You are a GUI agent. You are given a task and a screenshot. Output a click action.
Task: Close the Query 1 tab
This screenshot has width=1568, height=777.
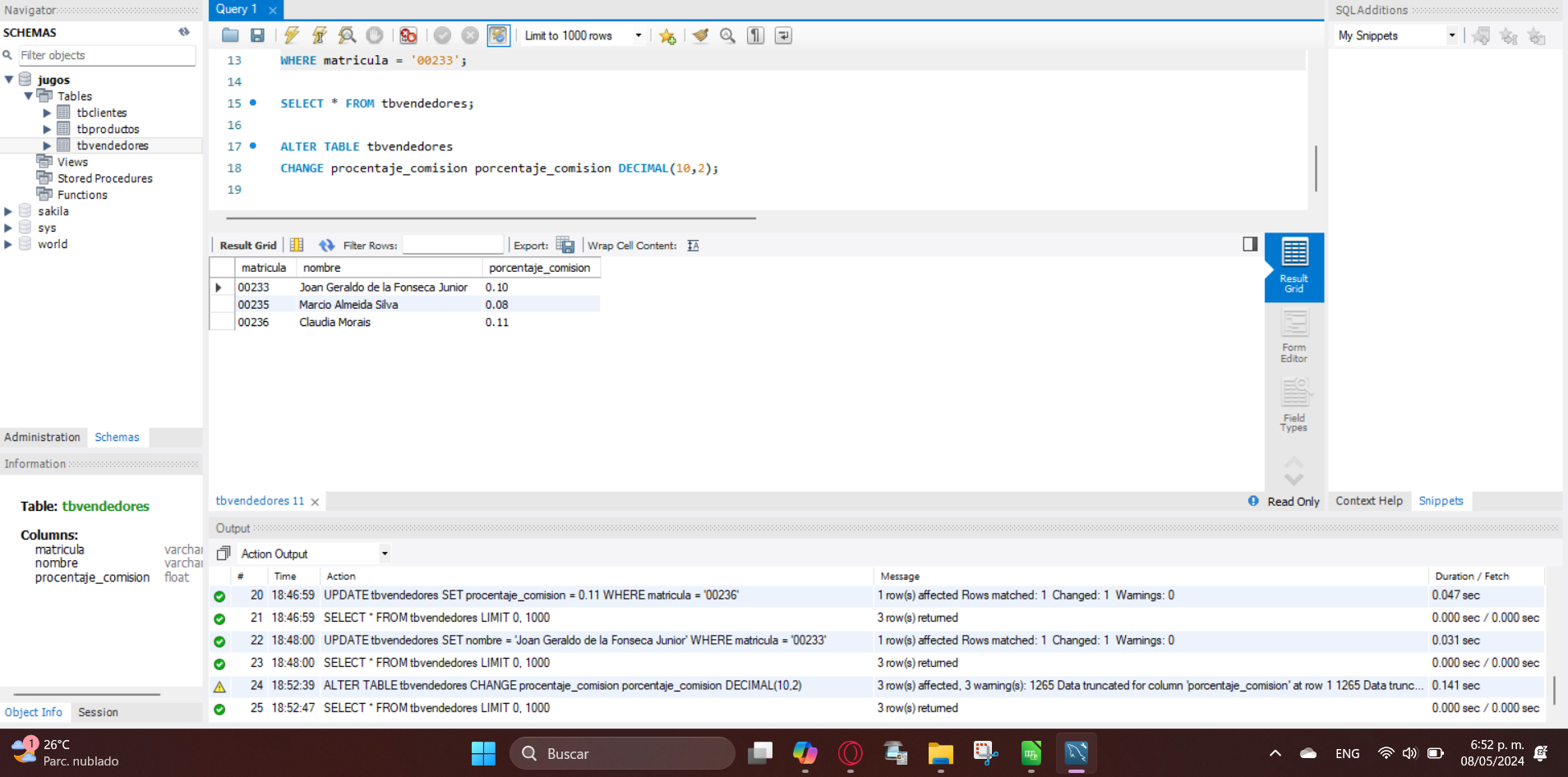(x=273, y=10)
